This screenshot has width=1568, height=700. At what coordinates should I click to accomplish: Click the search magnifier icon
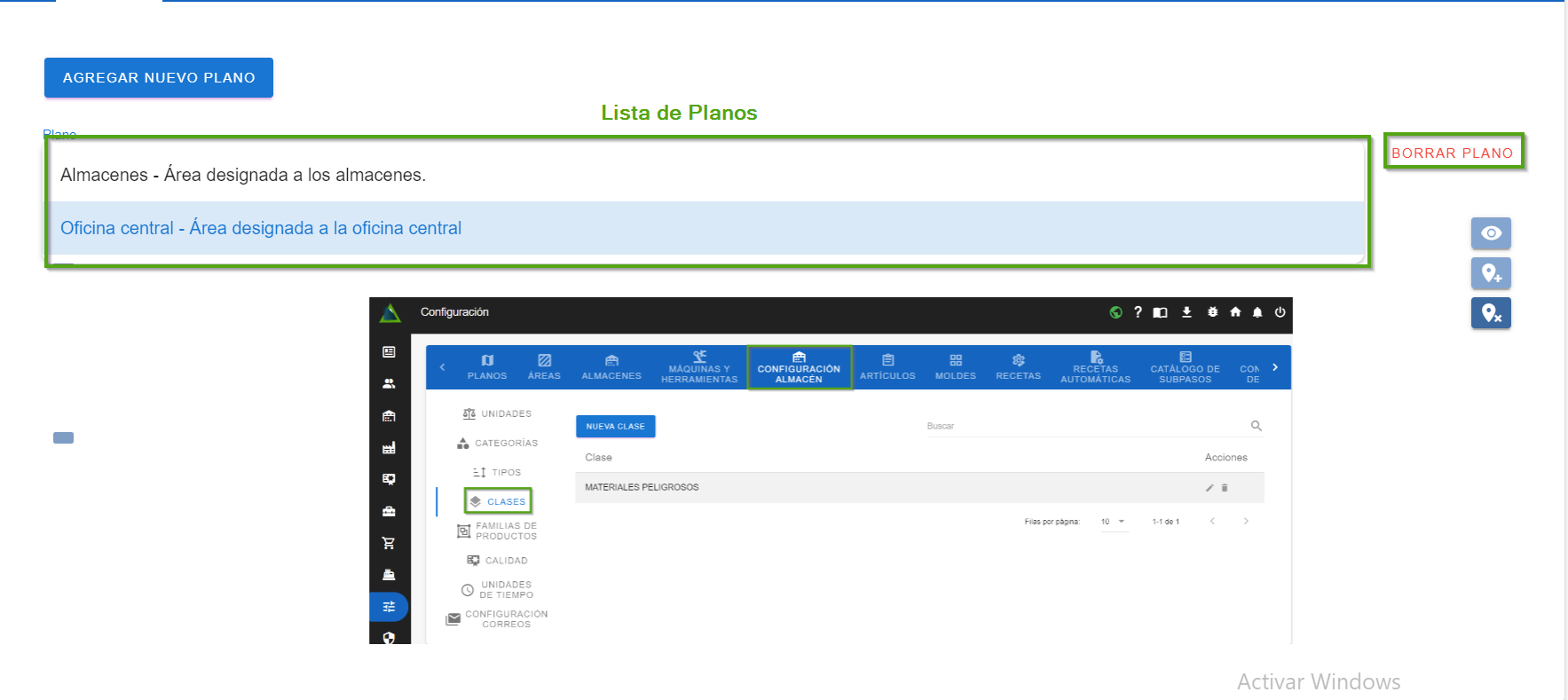click(1256, 426)
